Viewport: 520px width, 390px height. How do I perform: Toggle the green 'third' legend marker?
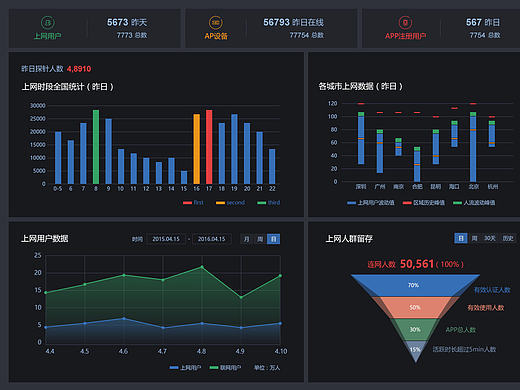coord(262,203)
